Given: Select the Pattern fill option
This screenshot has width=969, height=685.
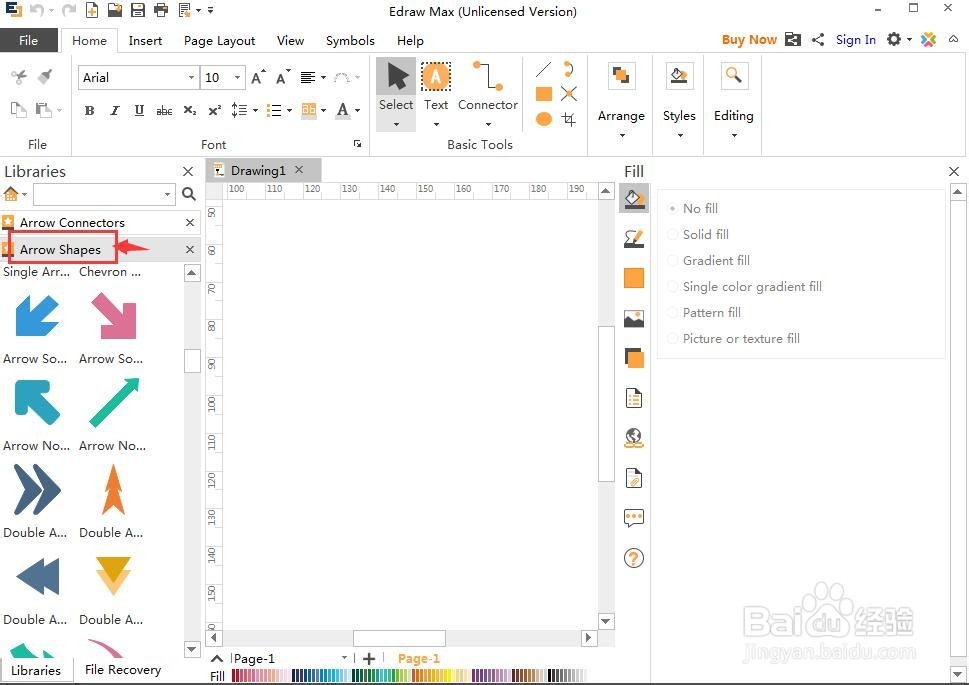Looking at the screenshot, I should click(x=705, y=312).
